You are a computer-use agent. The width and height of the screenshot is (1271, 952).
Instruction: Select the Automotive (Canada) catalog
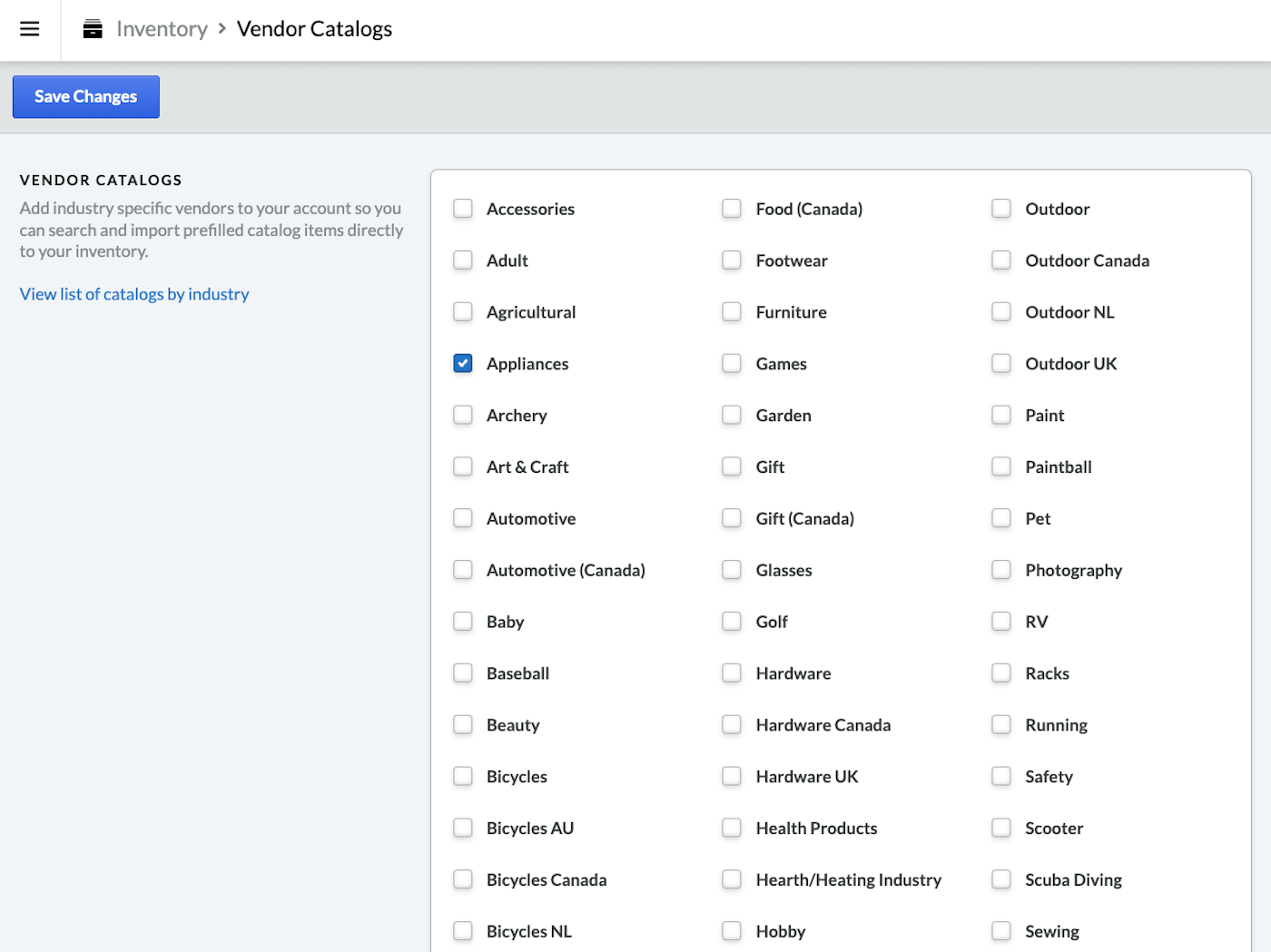click(462, 570)
